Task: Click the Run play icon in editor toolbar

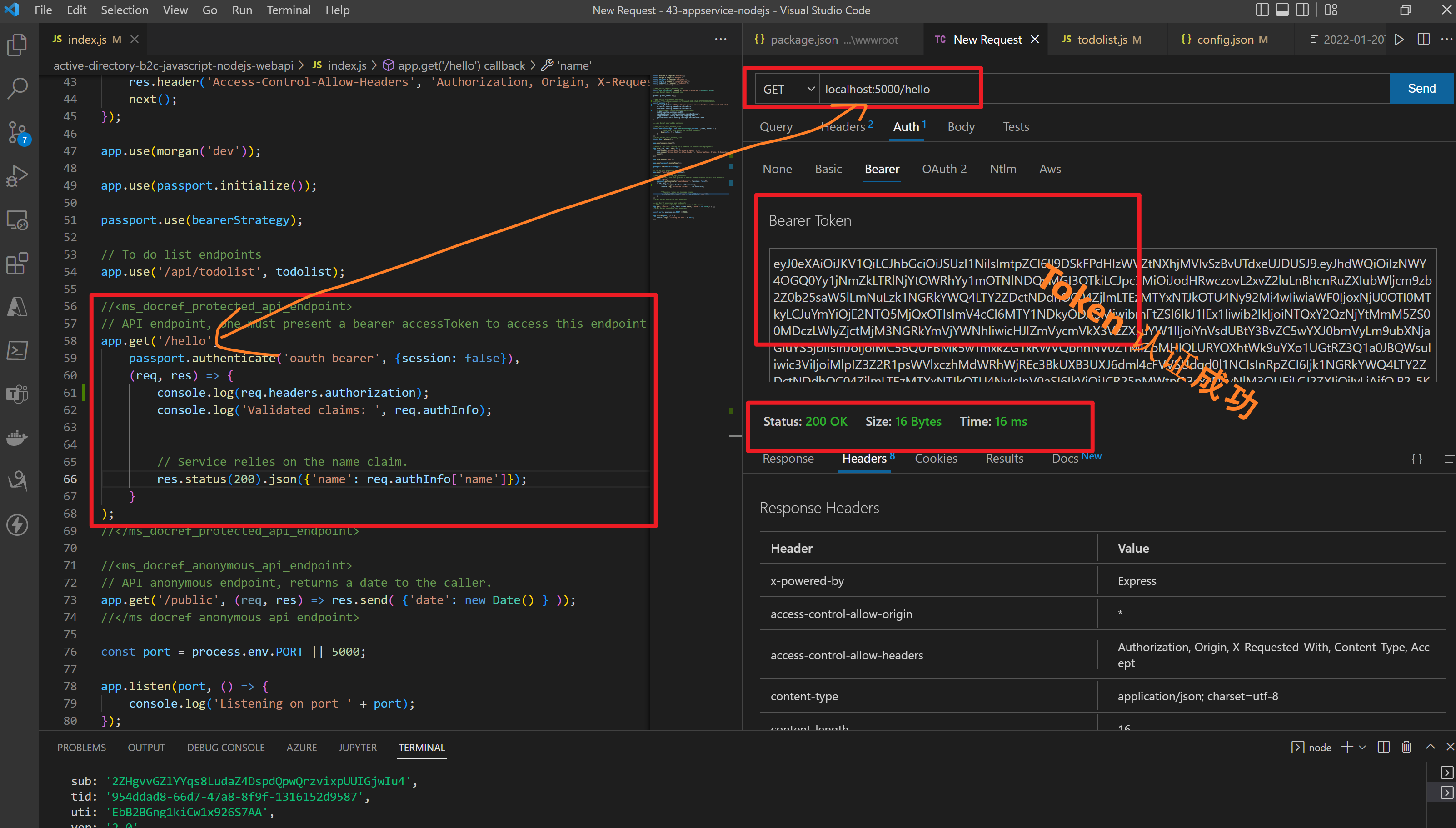Action: click(x=1399, y=39)
